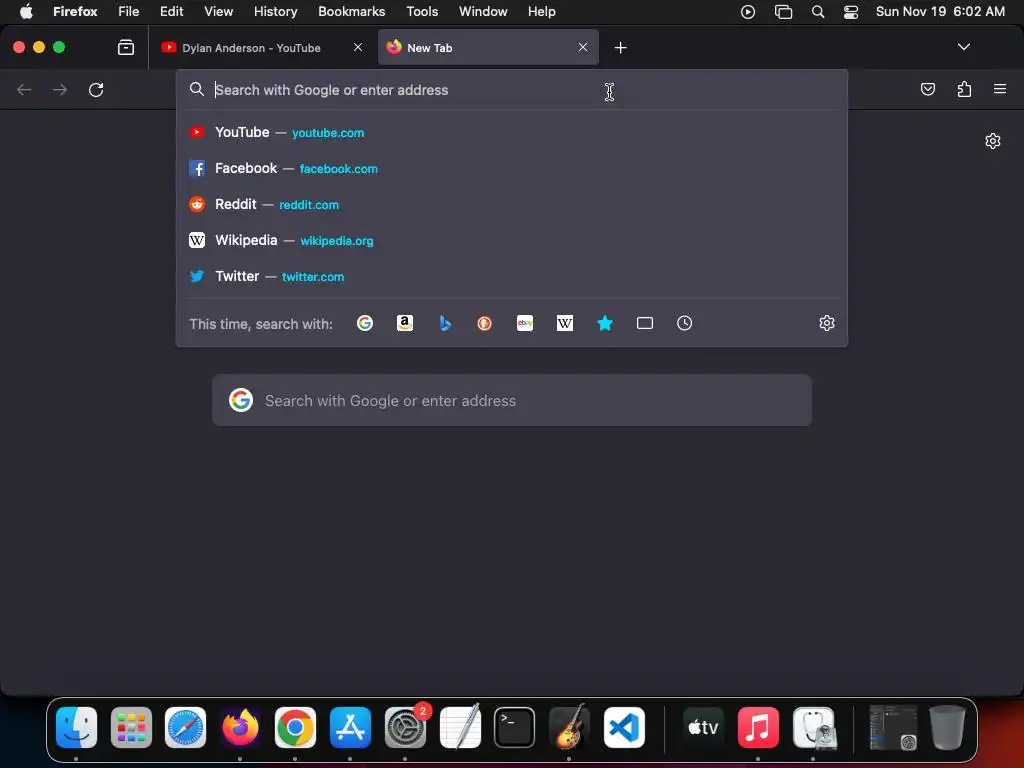Click the screen mirroring icon in the menu bar
The image size is (1024, 768).
783,12
